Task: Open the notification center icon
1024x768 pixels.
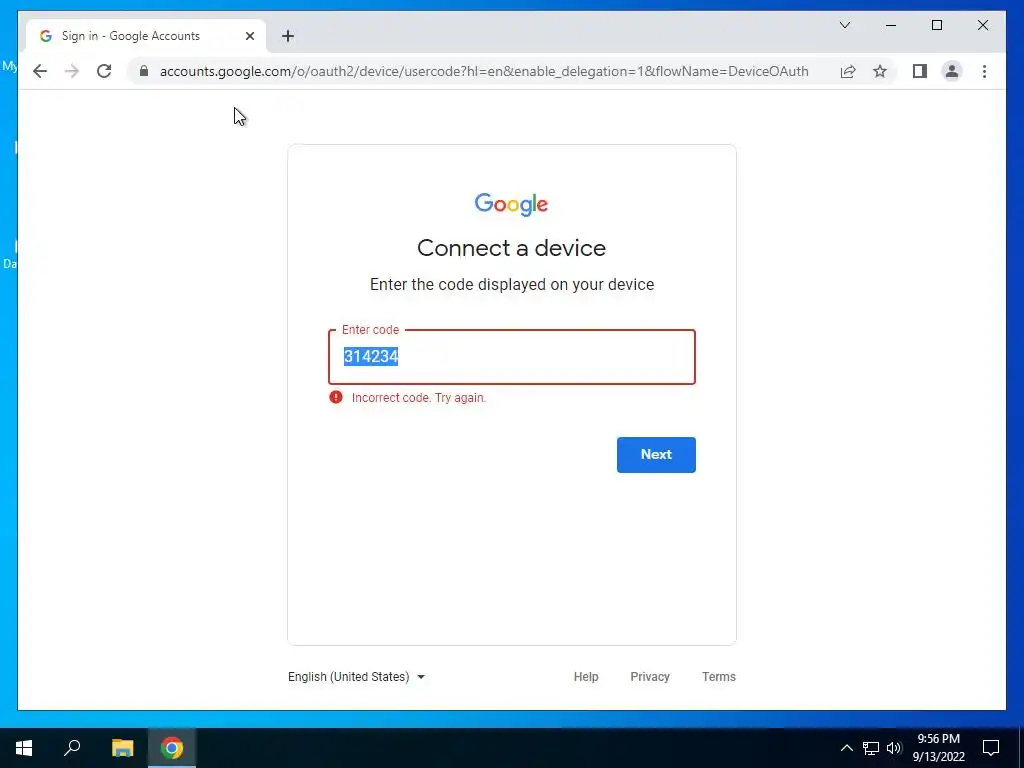Action: coord(991,748)
